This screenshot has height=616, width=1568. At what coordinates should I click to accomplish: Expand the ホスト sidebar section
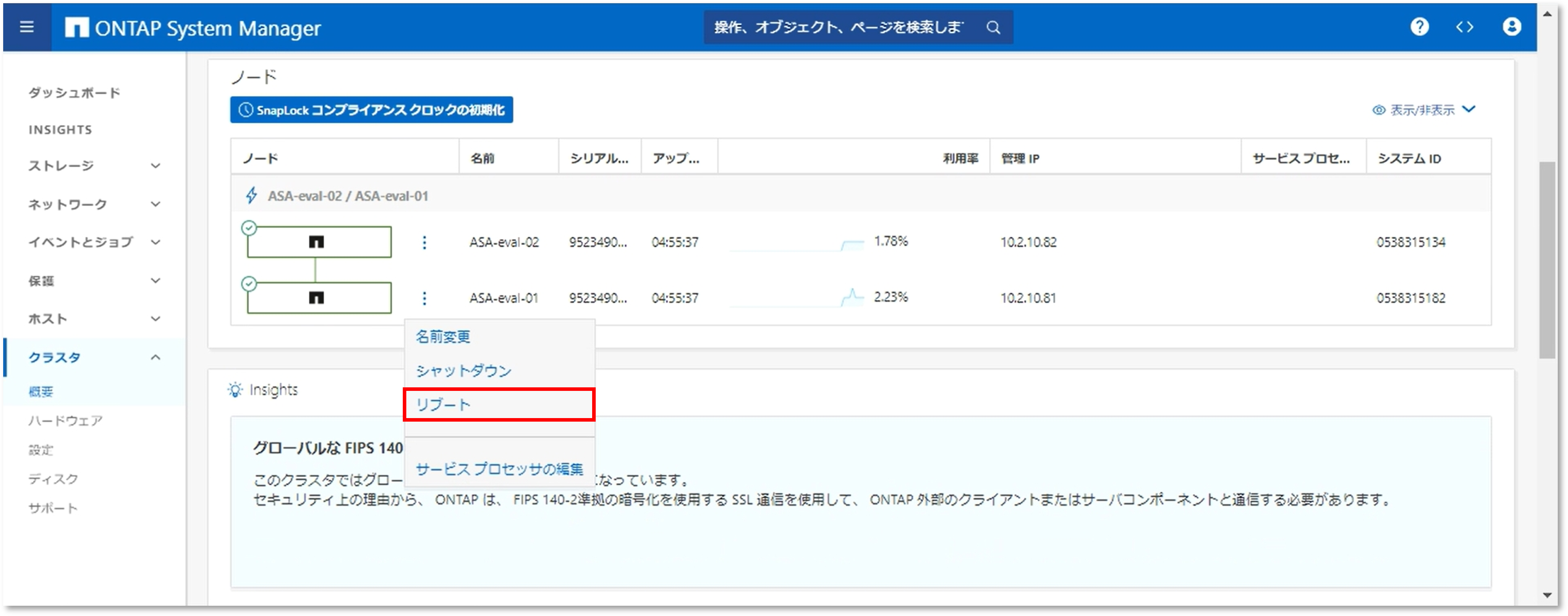(x=94, y=319)
